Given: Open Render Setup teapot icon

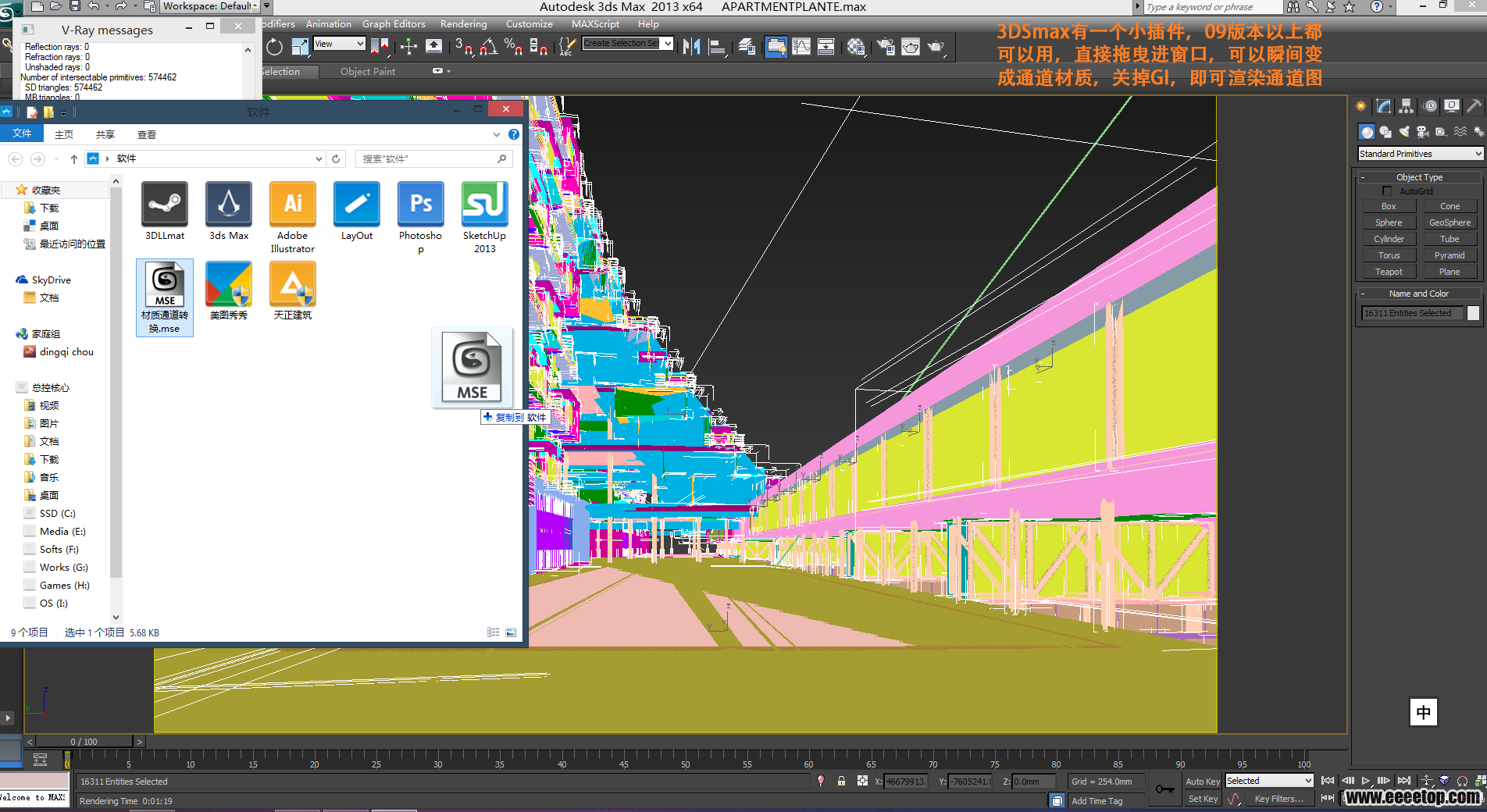Looking at the screenshot, I should (x=886, y=47).
